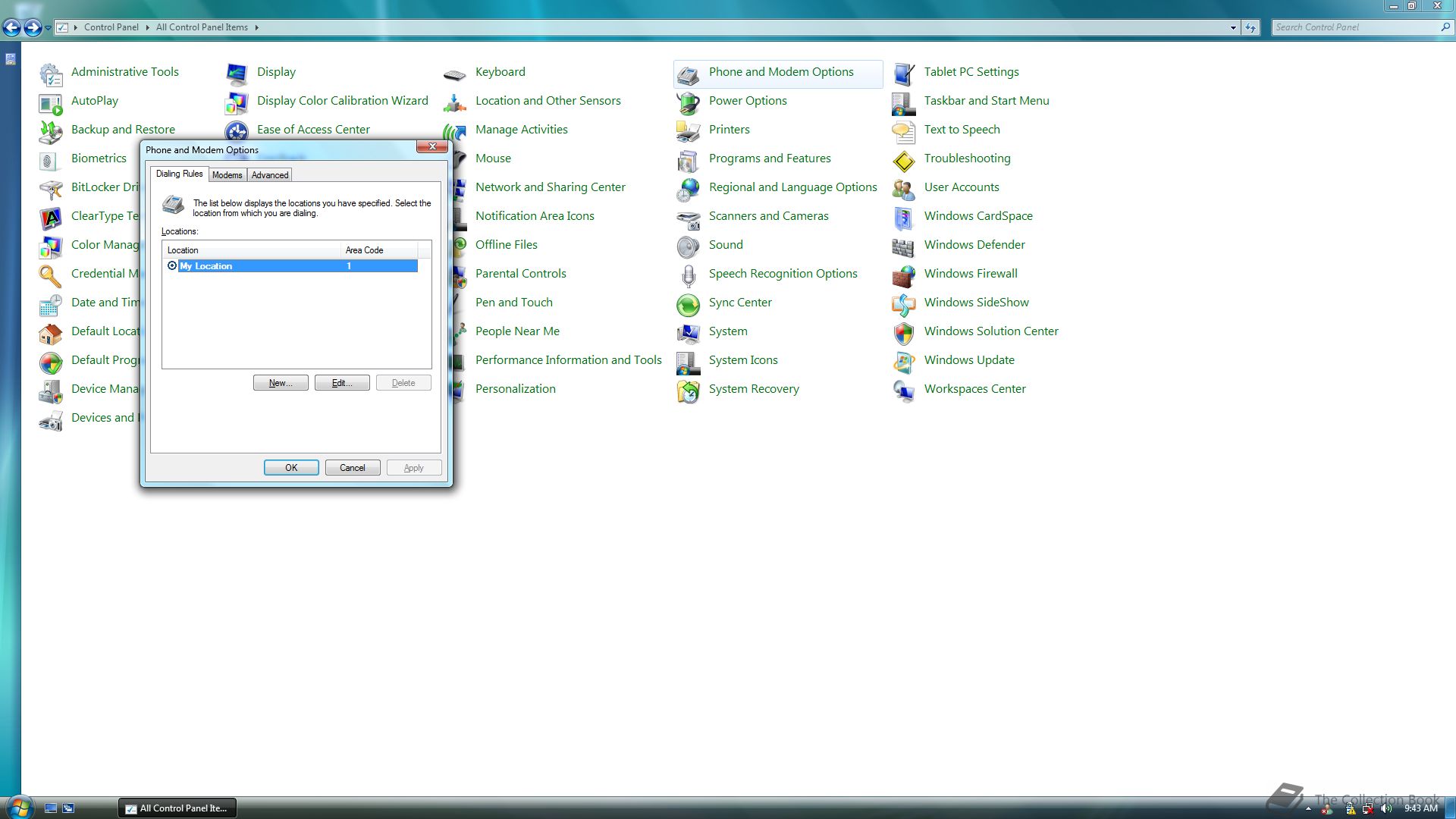Viewport: 1456px width, 819px height.
Task: Click the Display monitor icon
Action: tap(237, 74)
